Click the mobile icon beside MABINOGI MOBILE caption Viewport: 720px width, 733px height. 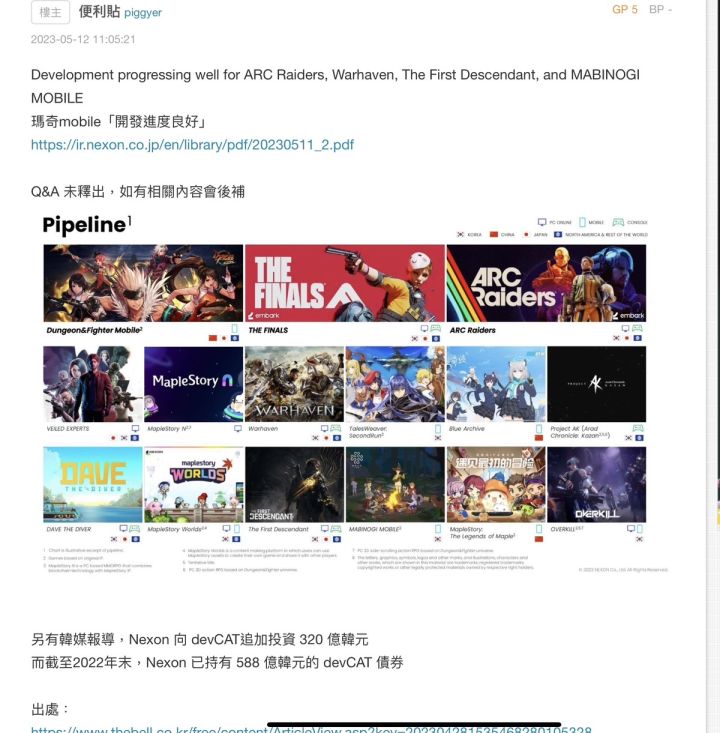pyautogui.click(x=438, y=529)
